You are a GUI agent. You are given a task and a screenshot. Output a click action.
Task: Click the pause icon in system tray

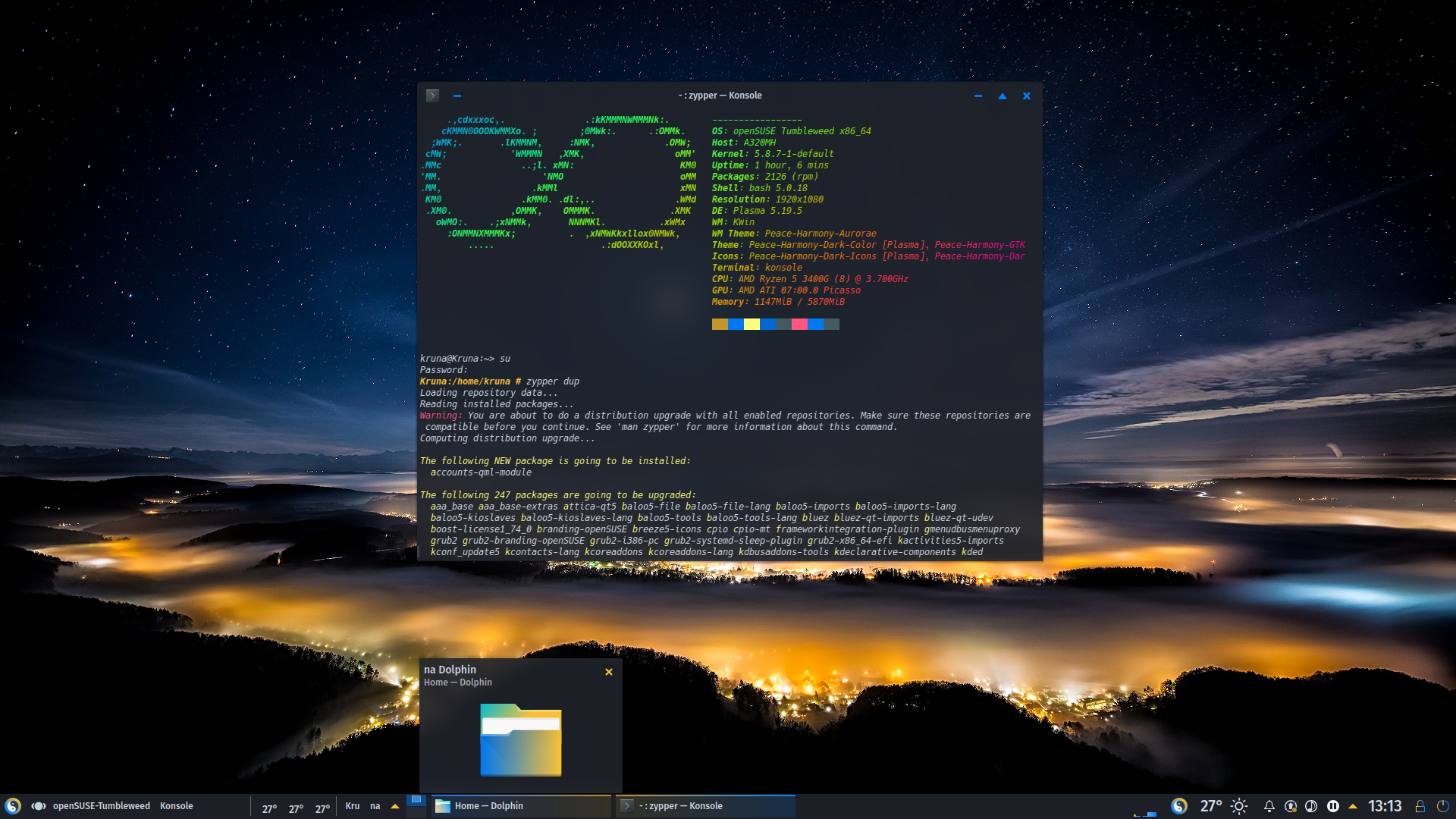point(1333,806)
